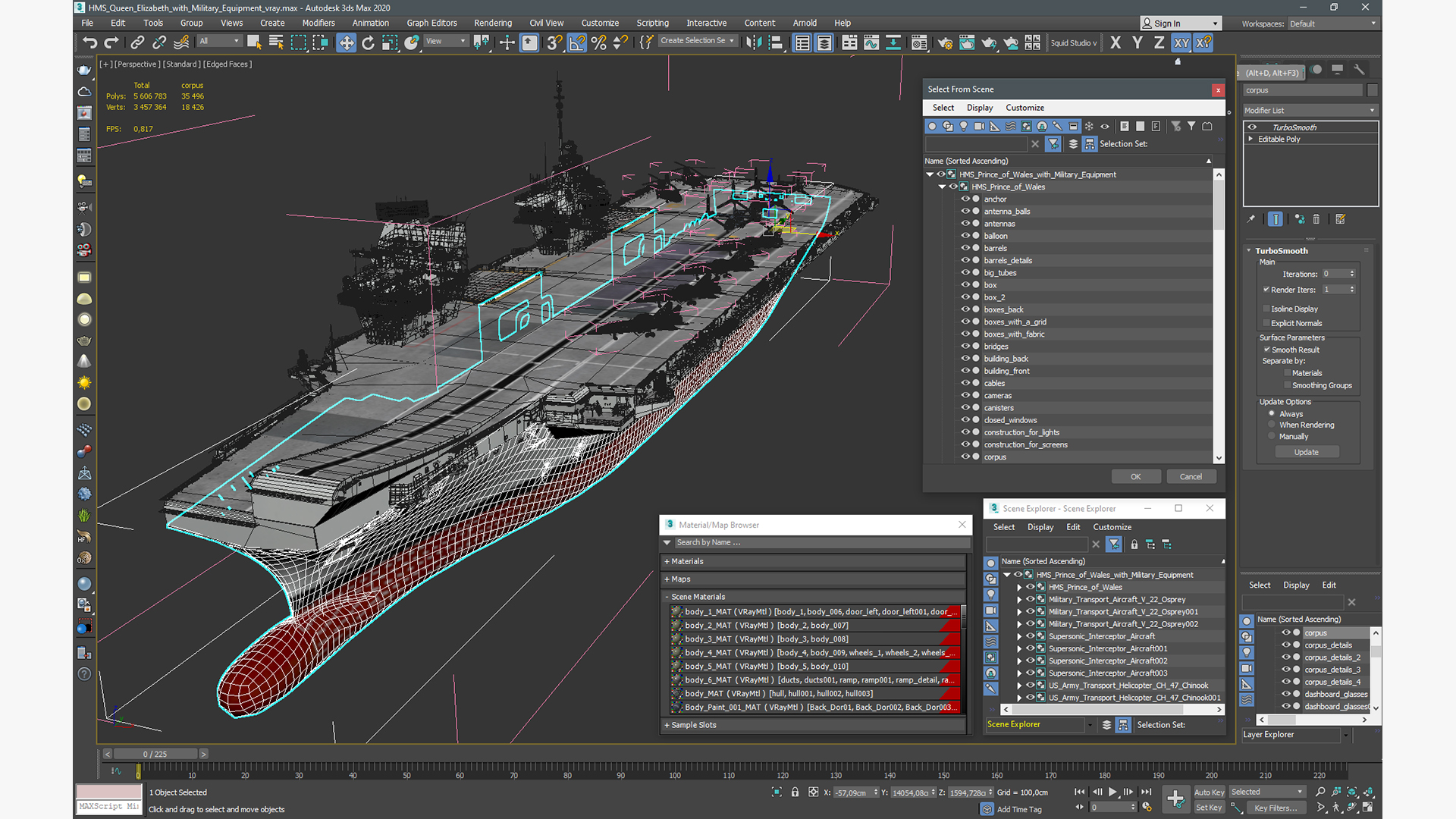Screen dimensions: 1456x819
Task: Toggle cameras filter in Select From Scene
Action: pos(979,127)
